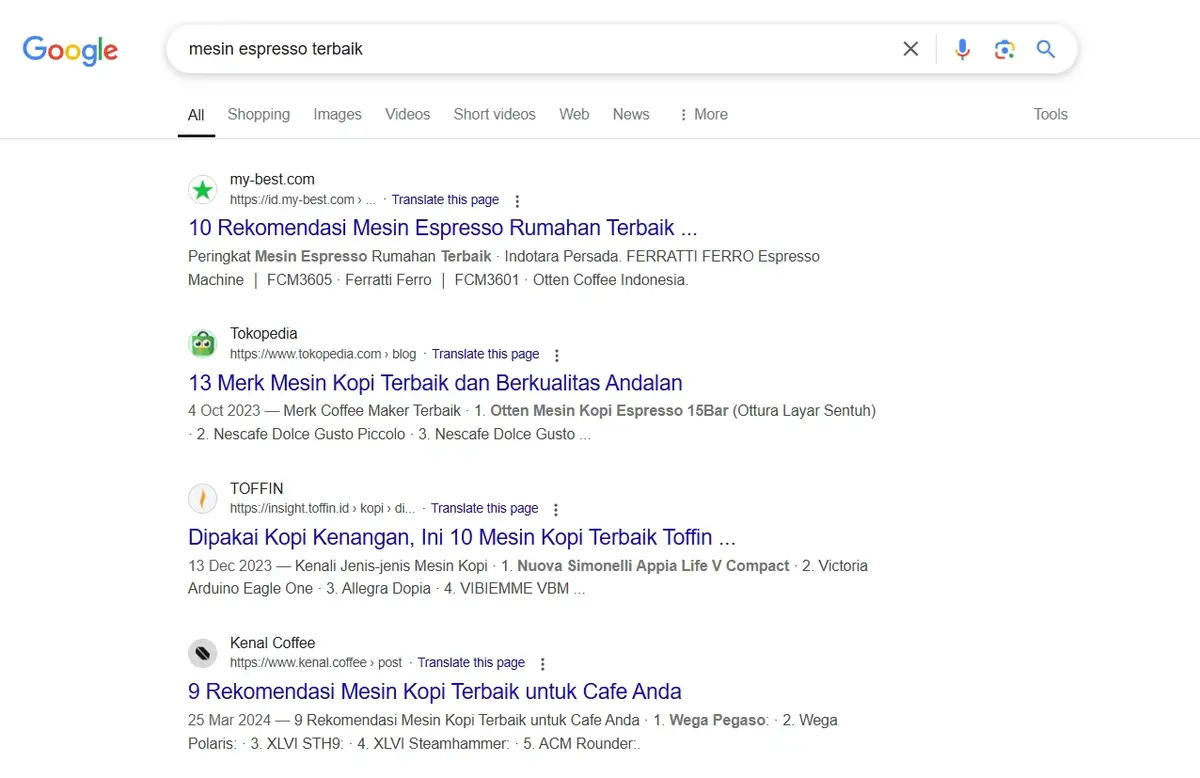Click the Kenal Coffee site name
The width and height of the screenshot is (1200, 778).
pyautogui.click(x=273, y=643)
